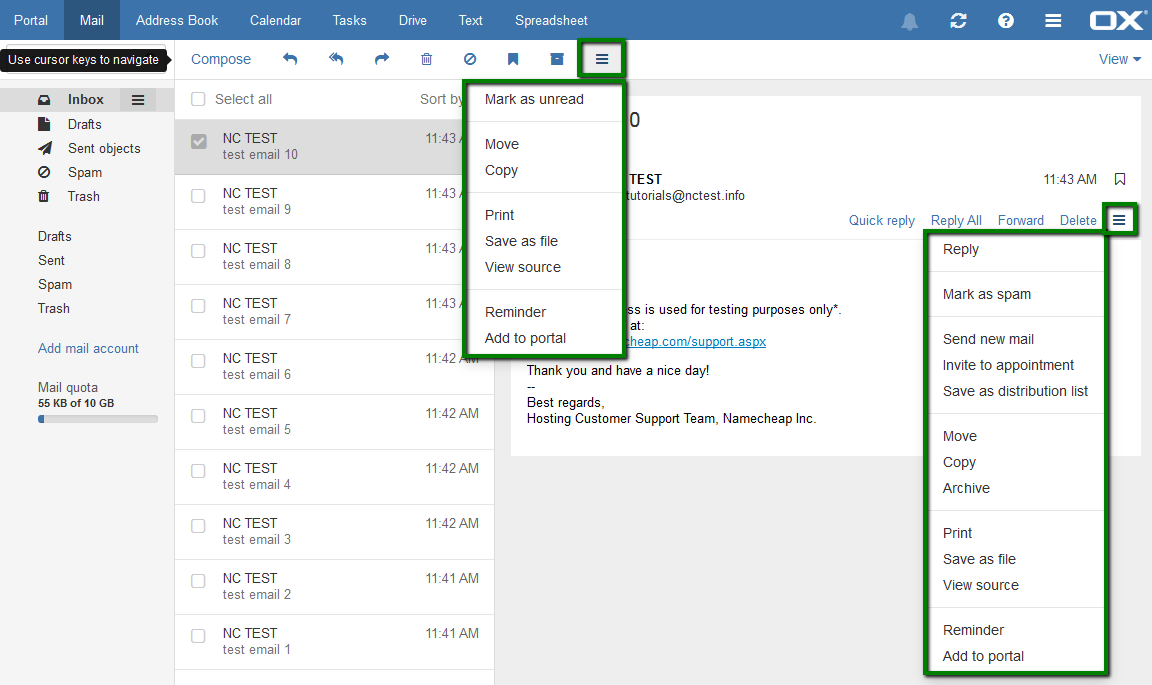The image size is (1152, 685).
Task: Click Add mail account
Action: point(88,348)
